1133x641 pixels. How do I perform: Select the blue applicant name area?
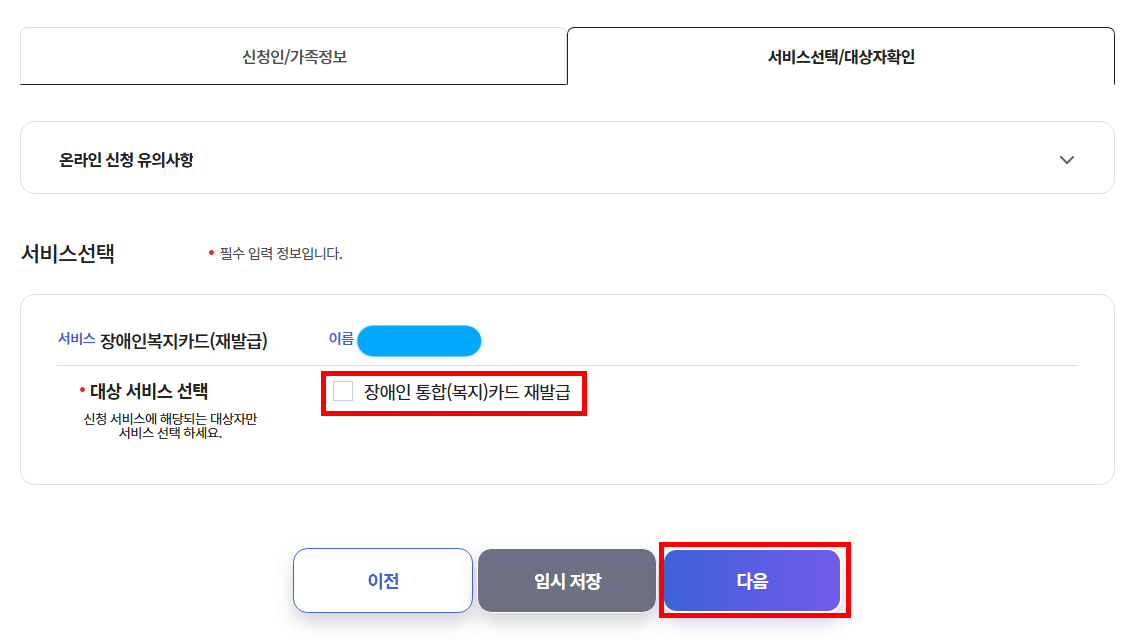[419, 340]
